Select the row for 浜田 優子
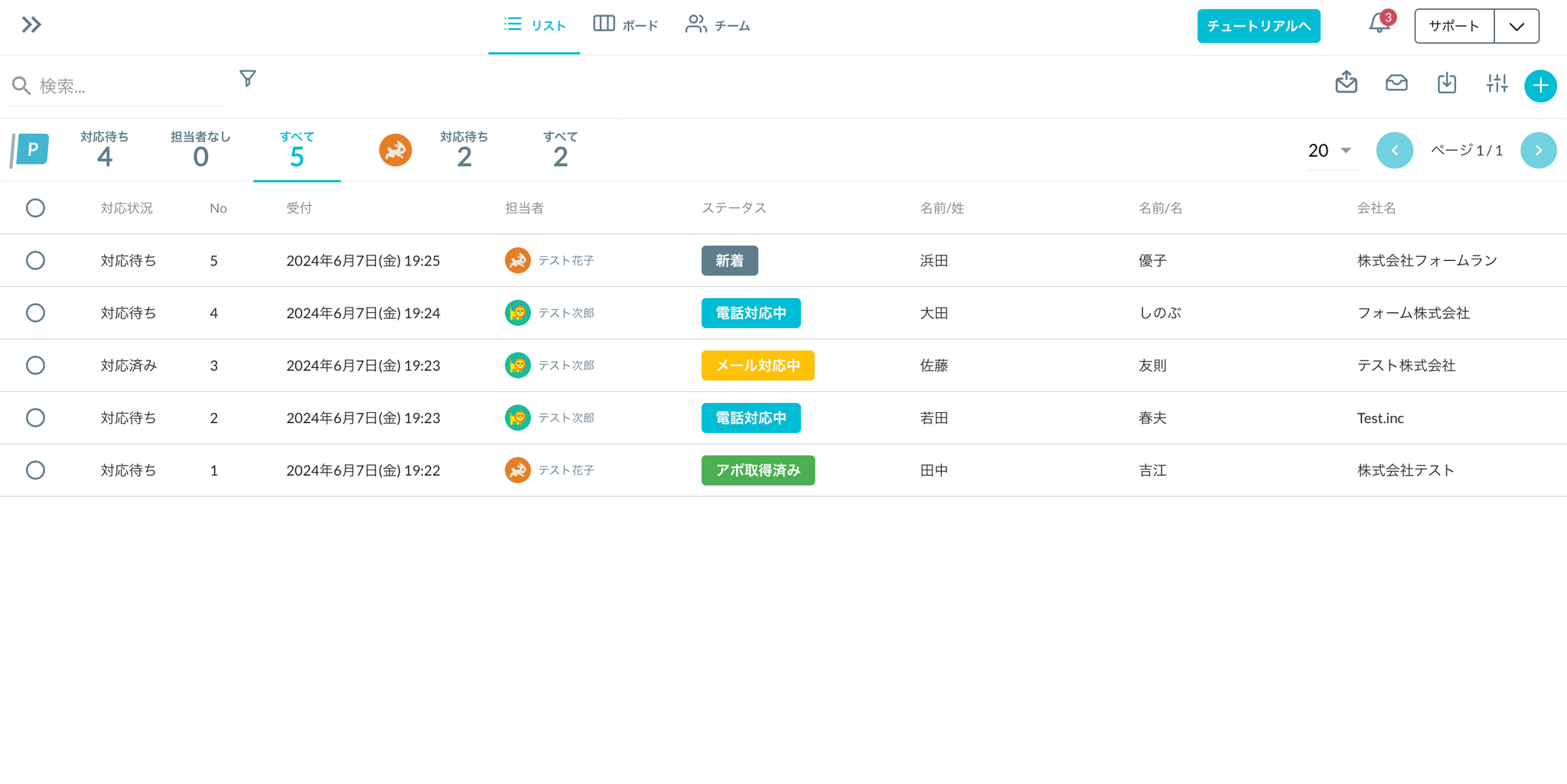This screenshot has height=784, width=1567. click(35, 261)
